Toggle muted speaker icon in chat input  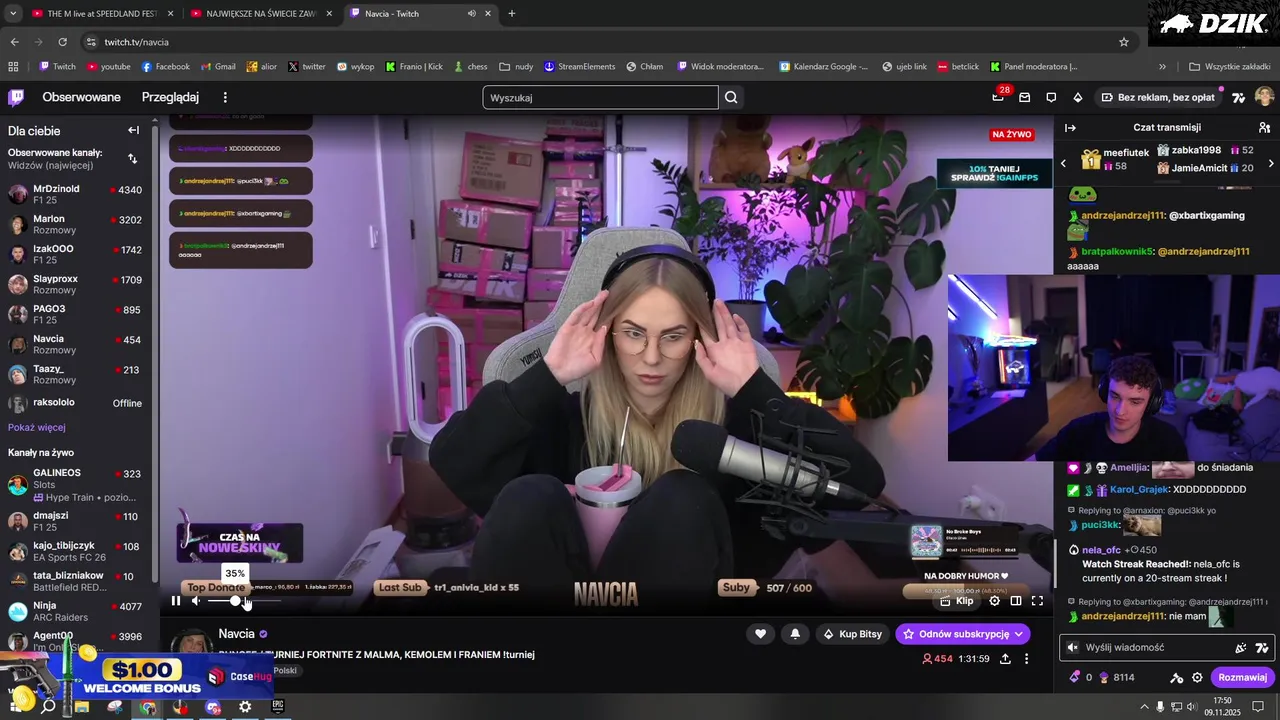click(1073, 647)
